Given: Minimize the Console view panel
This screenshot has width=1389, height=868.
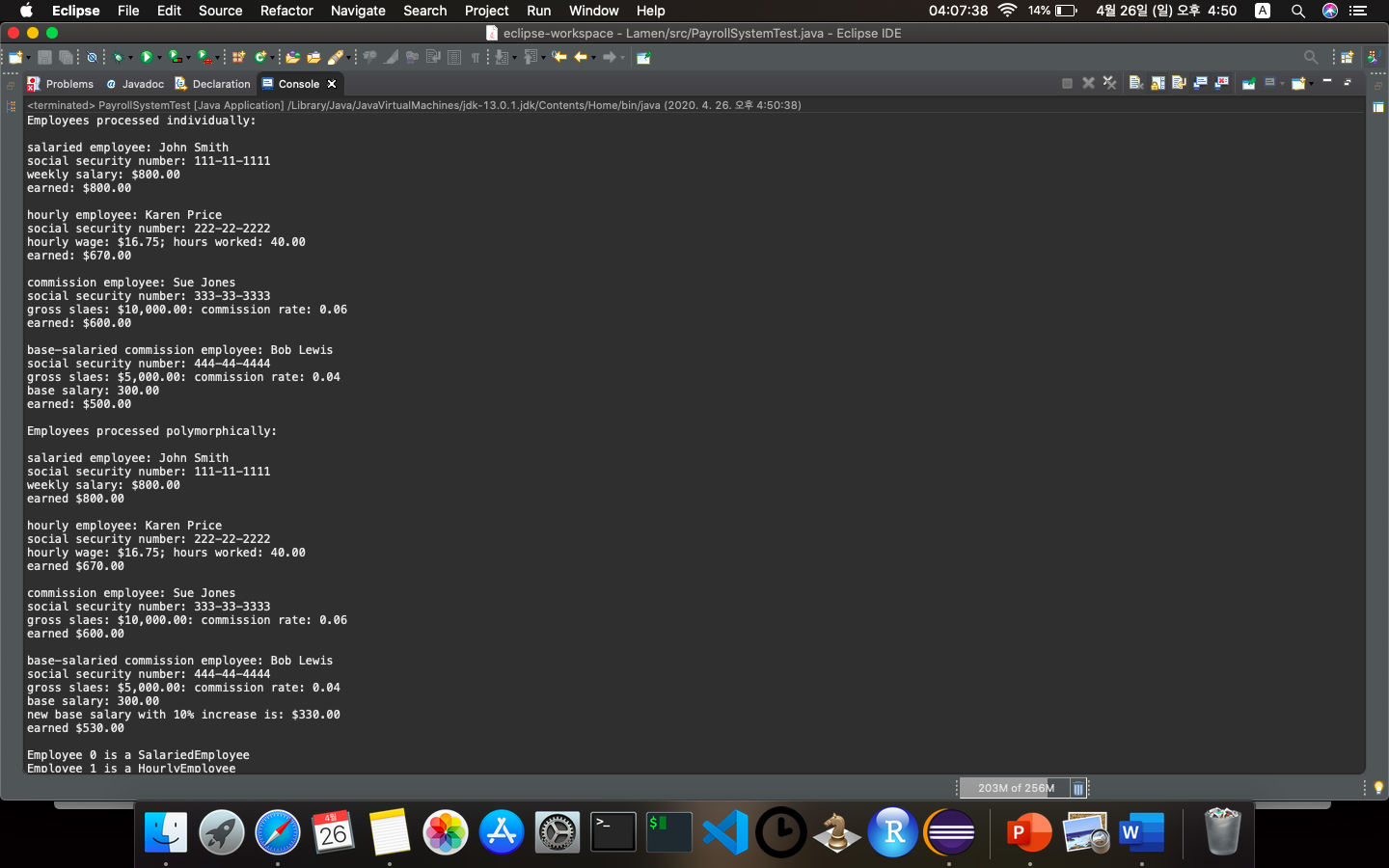Looking at the screenshot, I should coord(1327,81).
